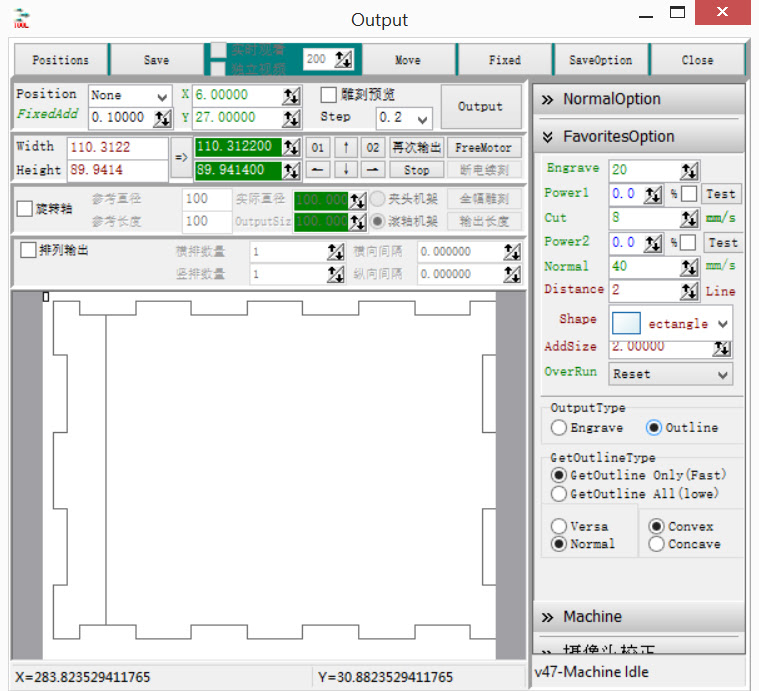This screenshot has width=759, height=691.
Task: Select the Outline output type radio
Action: 653,427
